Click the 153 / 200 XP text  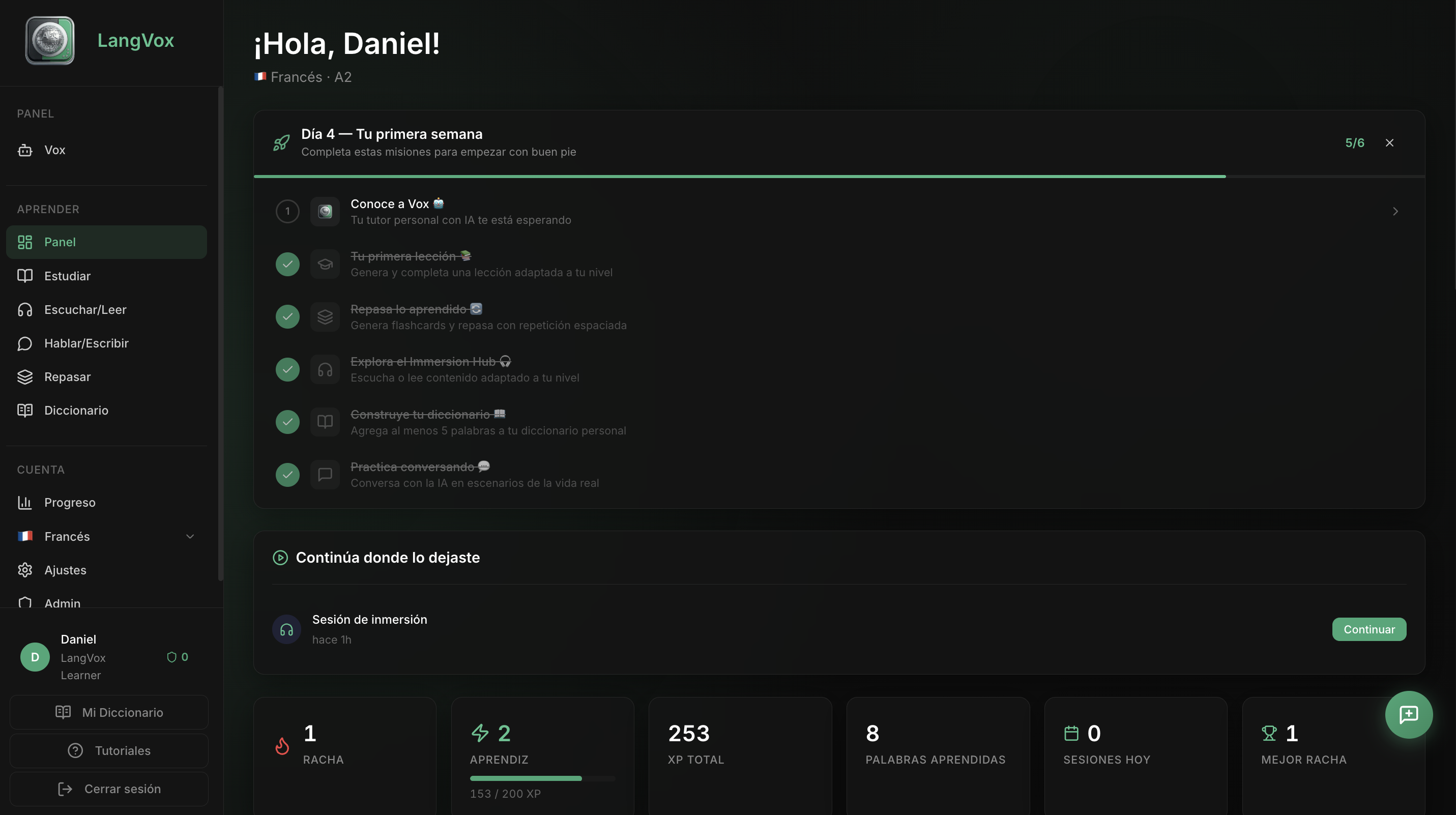pyautogui.click(x=505, y=794)
